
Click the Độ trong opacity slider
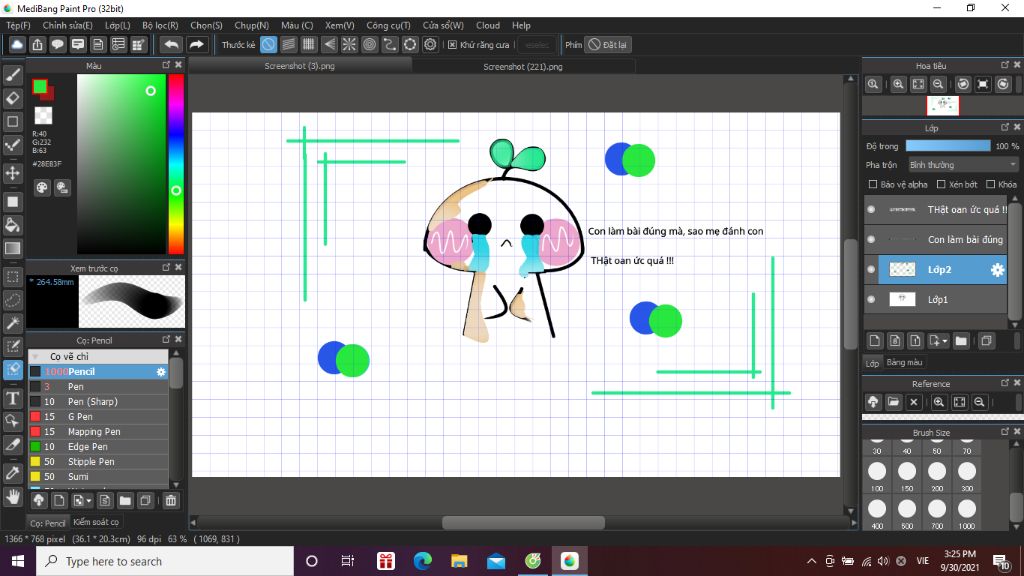tap(948, 146)
